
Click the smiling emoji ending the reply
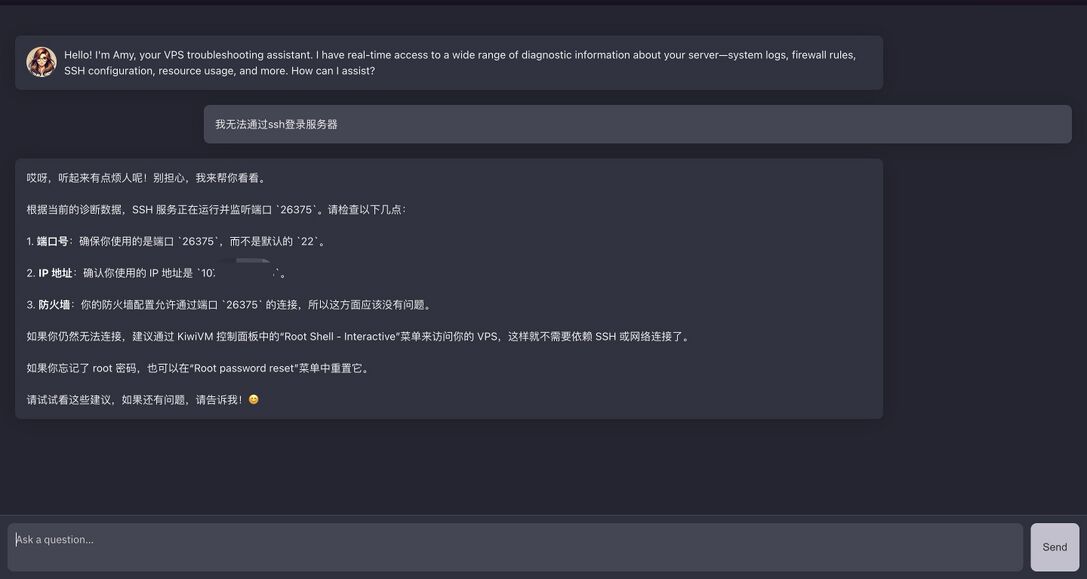tap(253, 400)
